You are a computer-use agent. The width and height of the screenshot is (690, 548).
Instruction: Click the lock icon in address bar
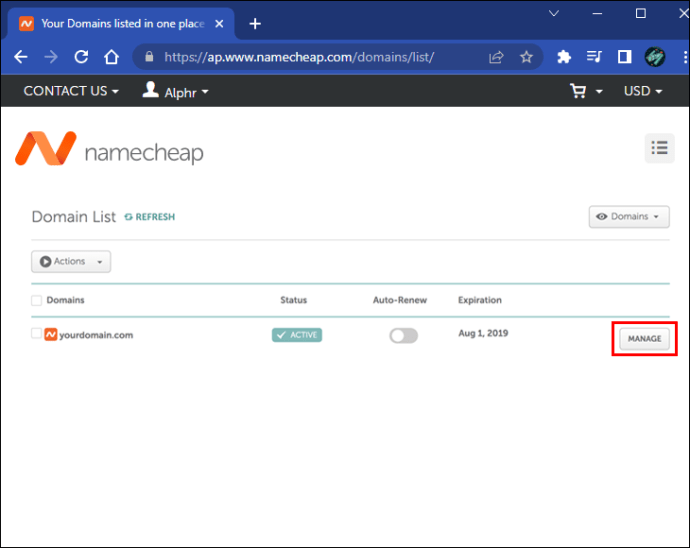coord(149,57)
